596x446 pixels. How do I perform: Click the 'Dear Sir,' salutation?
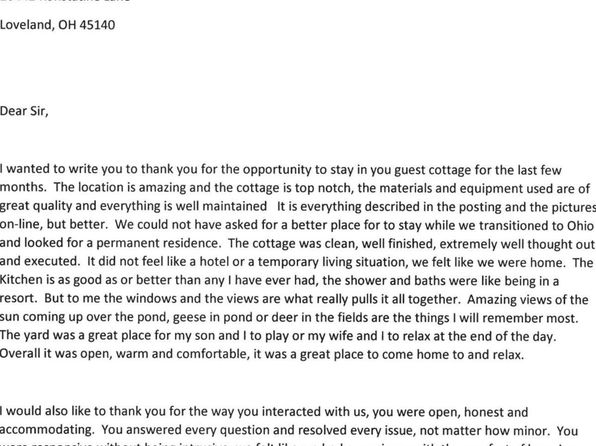pyautogui.click(x=24, y=111)
